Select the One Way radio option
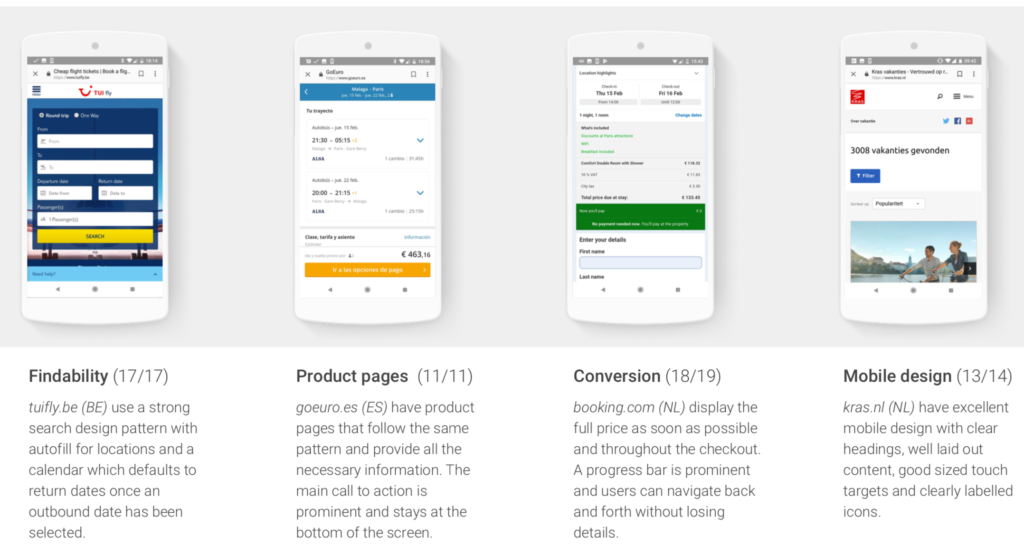Viewport: 1024px width, 545px height. [x=87, y=116]
